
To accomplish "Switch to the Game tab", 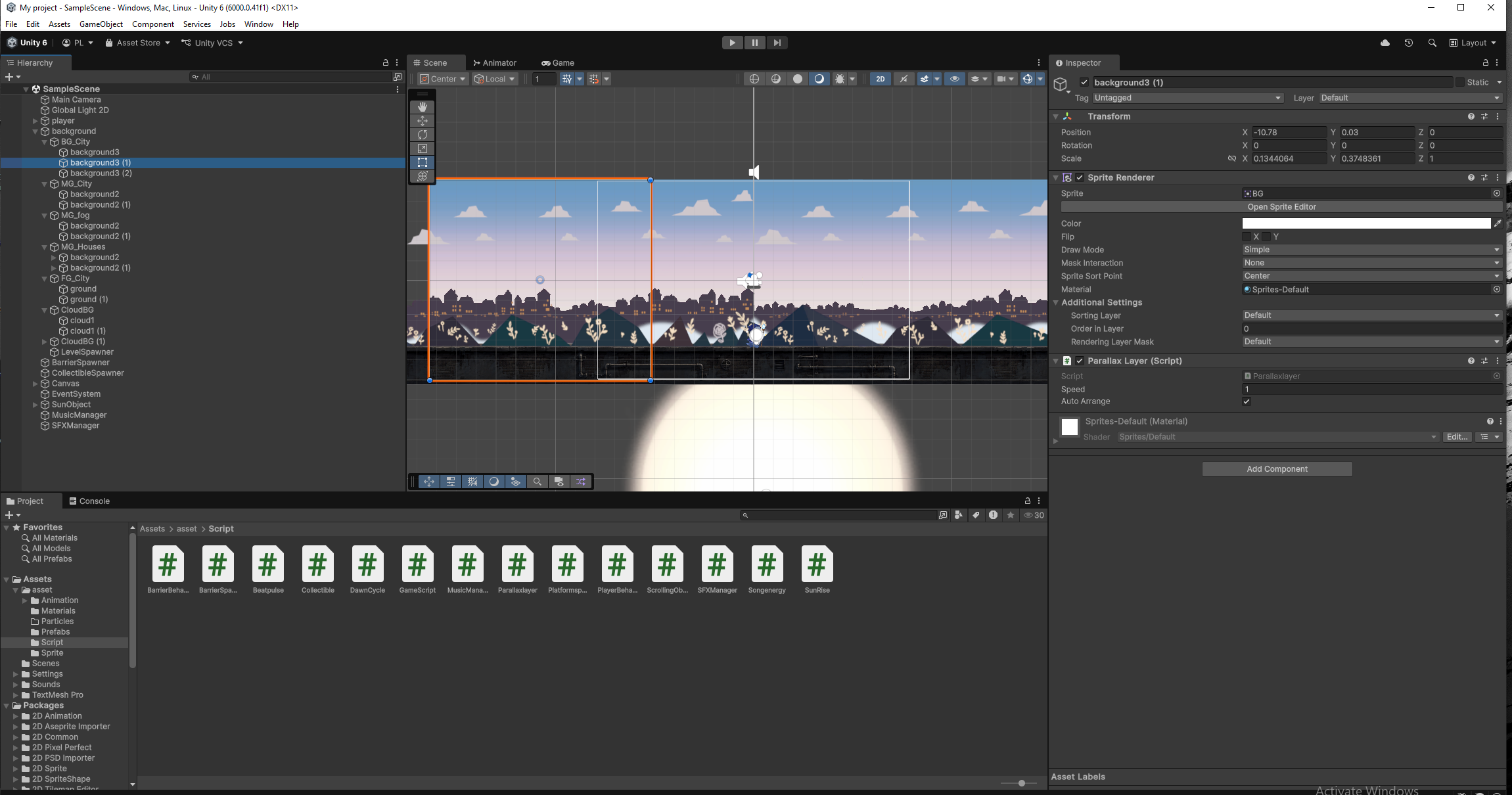I will click(x=558, y=63).
